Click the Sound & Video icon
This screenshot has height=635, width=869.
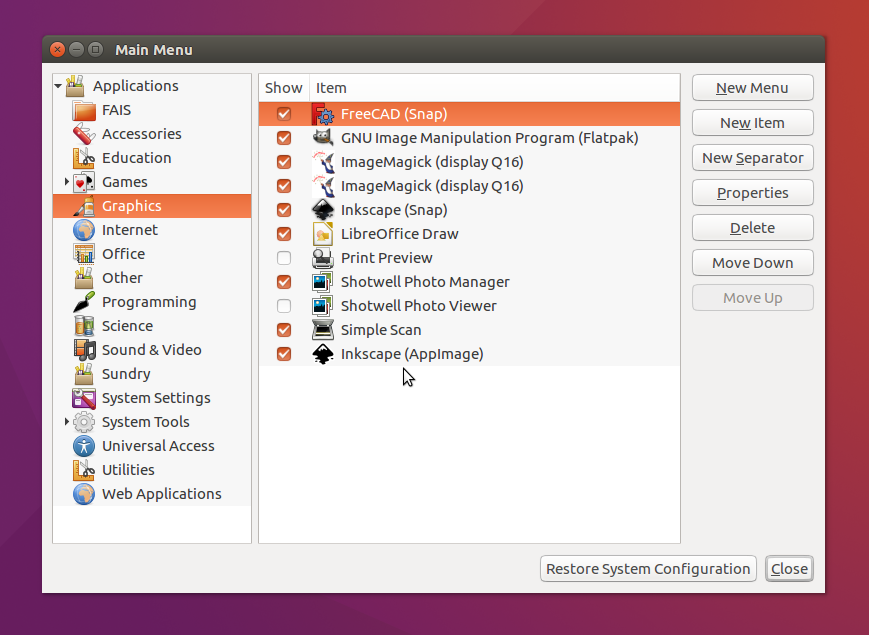tap(84, 350)
